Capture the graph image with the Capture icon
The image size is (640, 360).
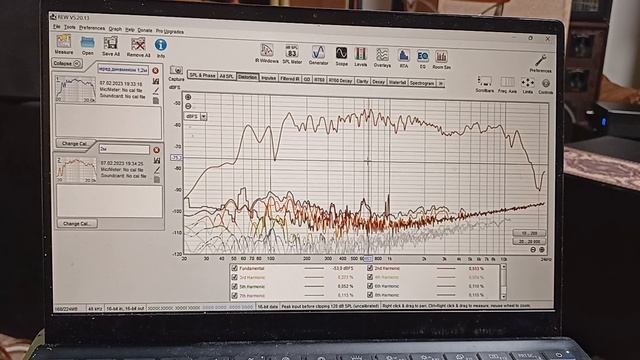click(176, 70)
